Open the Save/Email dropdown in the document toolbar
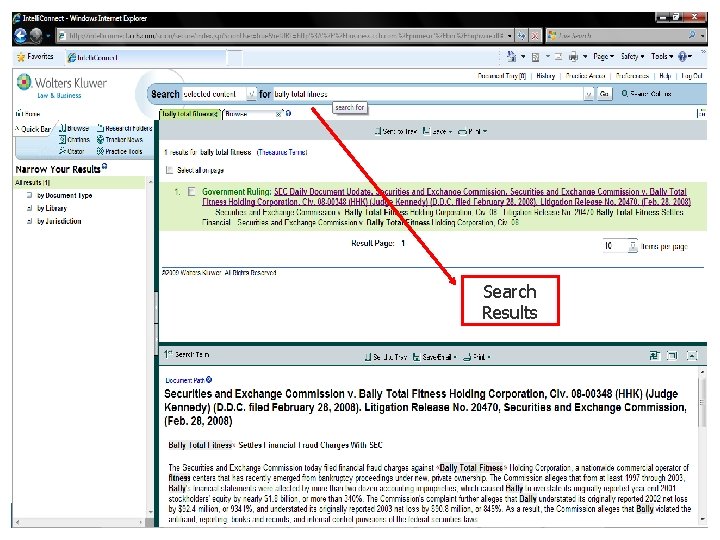 pos(434,357)
